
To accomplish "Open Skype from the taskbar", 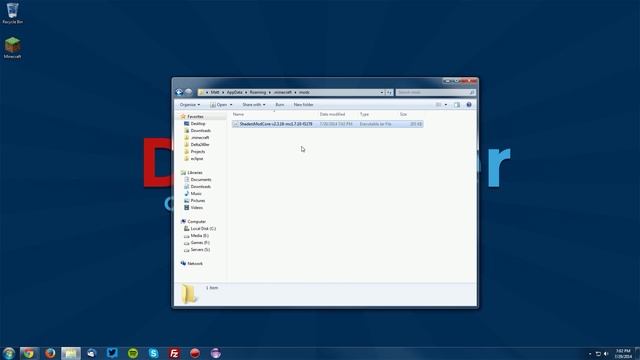I will pyautogui.click(x=153, y=353).
